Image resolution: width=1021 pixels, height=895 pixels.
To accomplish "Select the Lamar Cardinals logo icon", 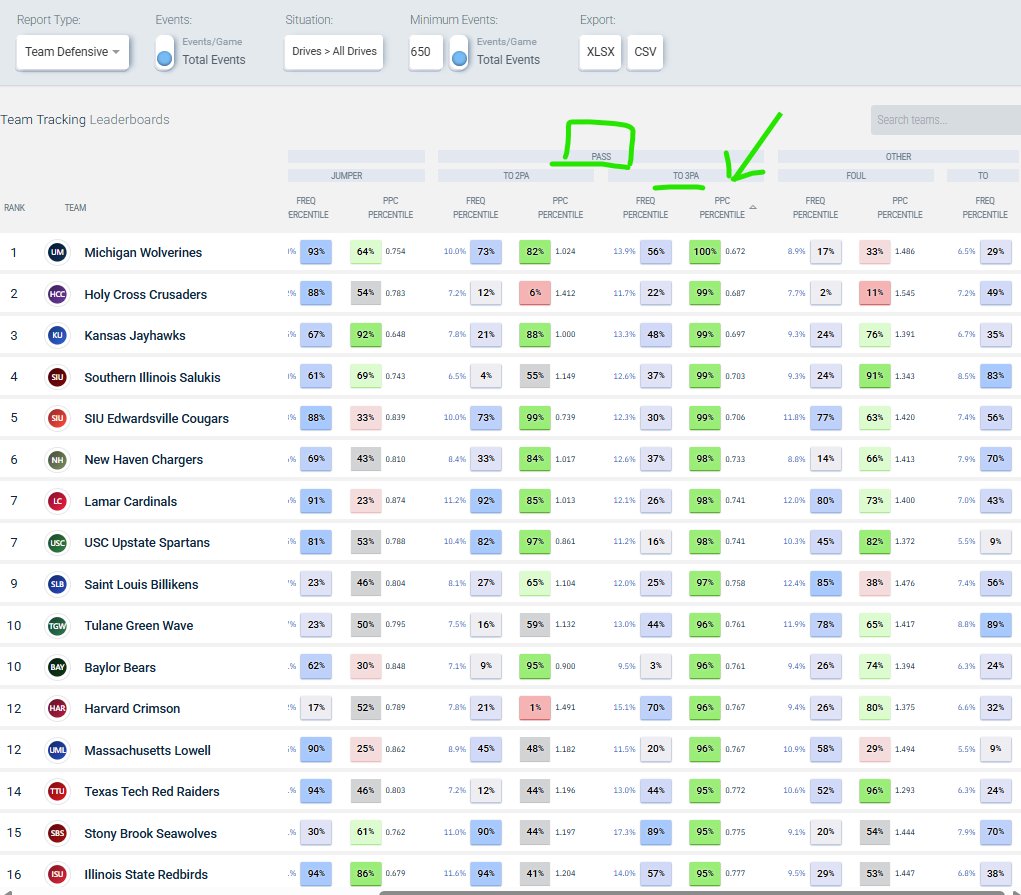I will point(57,501).
